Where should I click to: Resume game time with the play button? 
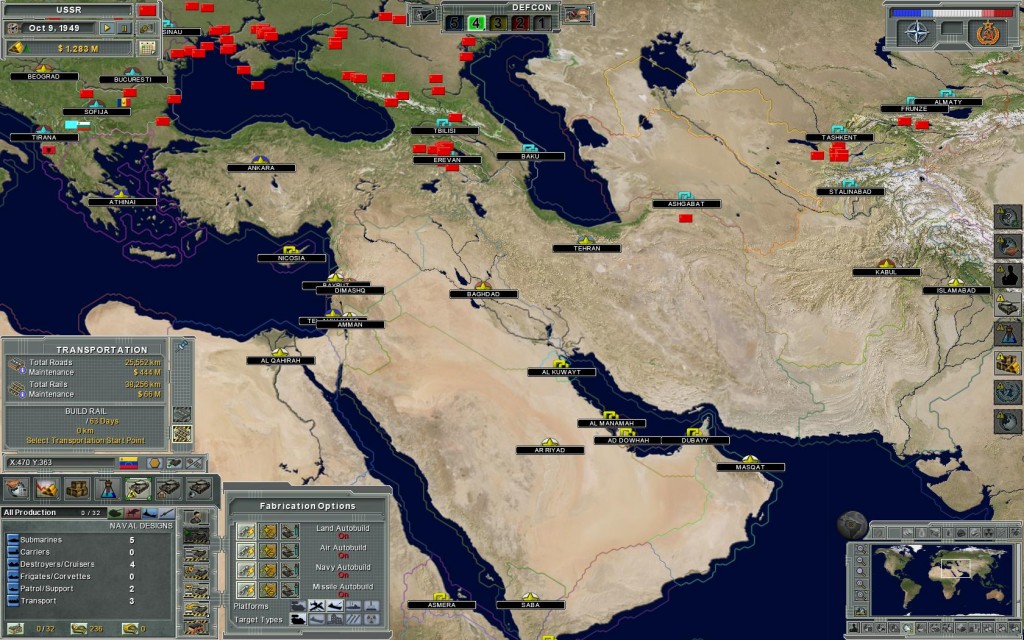[106, 28]
